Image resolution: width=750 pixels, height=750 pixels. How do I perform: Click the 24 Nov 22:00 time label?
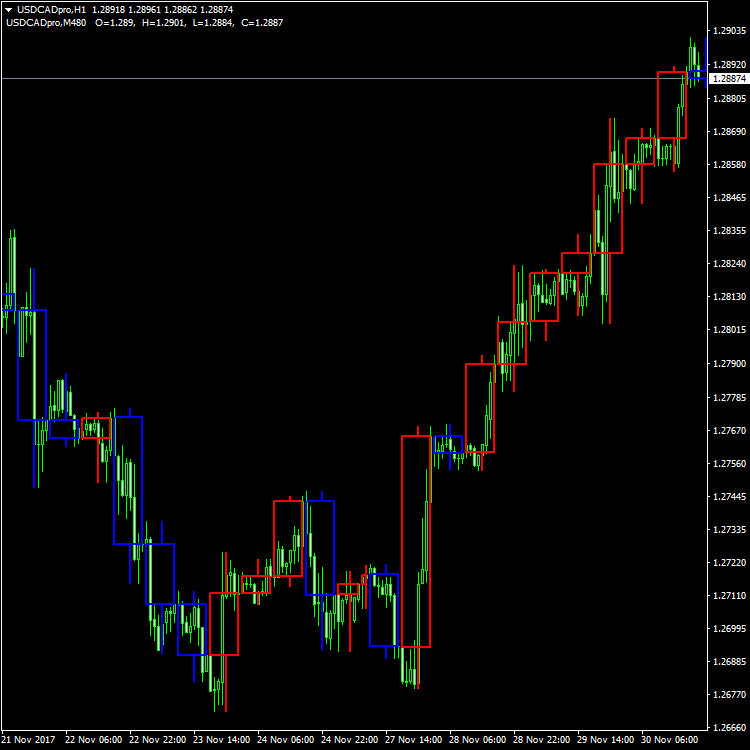pos(350,739)
